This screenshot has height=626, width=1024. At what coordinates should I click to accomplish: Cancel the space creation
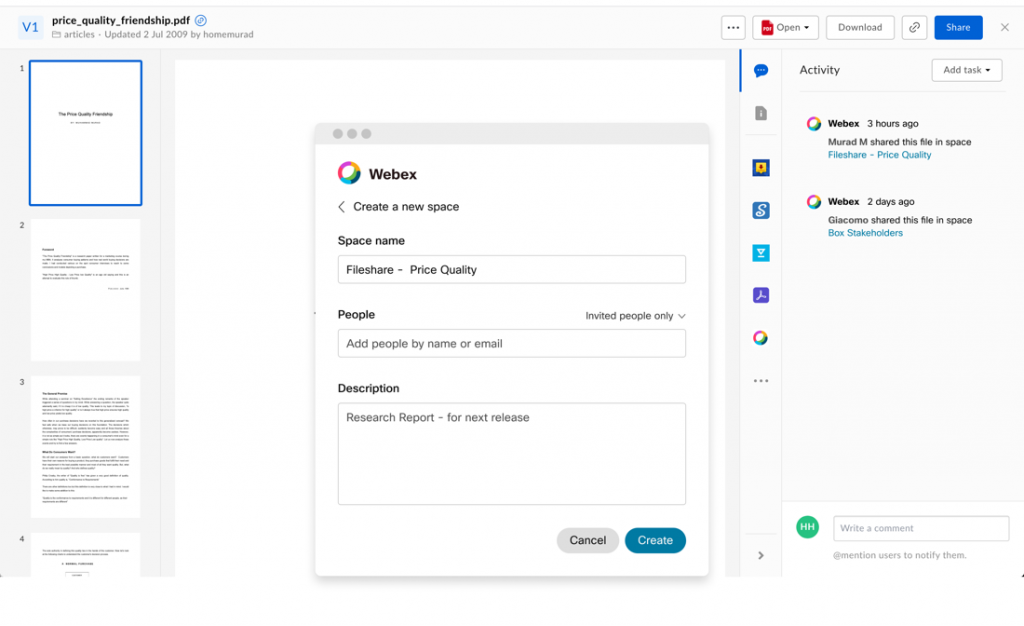click(x=587, y=540)
